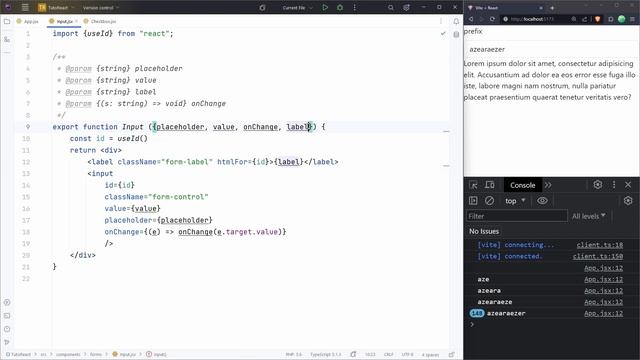640x360 pixels.
Task: Open the Terminal tool window icon
Action: [x=7, y=316]
